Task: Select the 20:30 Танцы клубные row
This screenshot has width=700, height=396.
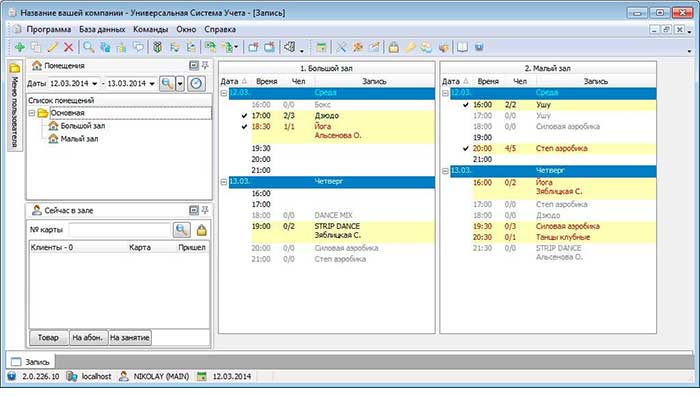Action: (564, 237)
